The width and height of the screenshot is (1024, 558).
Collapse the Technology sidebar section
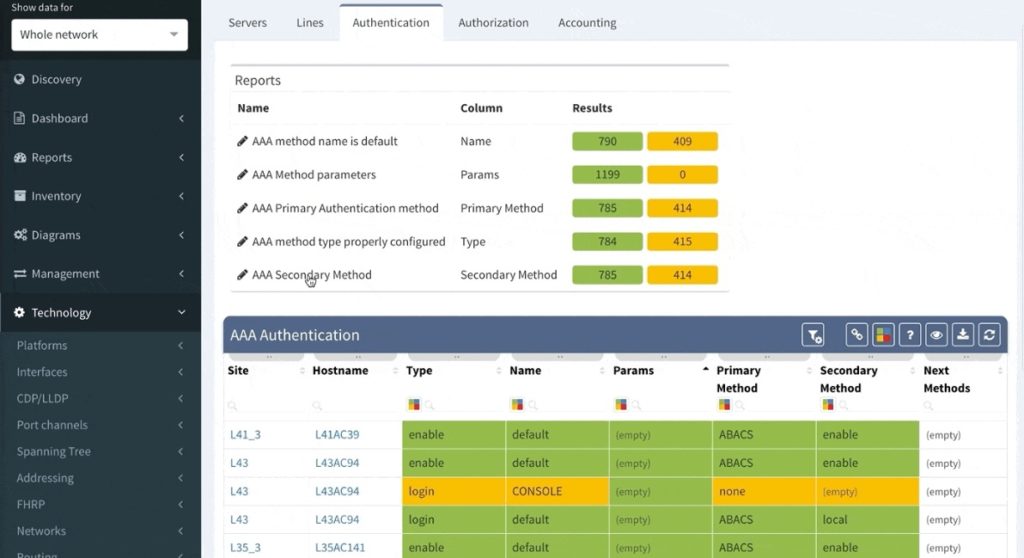tap(99, 312)
